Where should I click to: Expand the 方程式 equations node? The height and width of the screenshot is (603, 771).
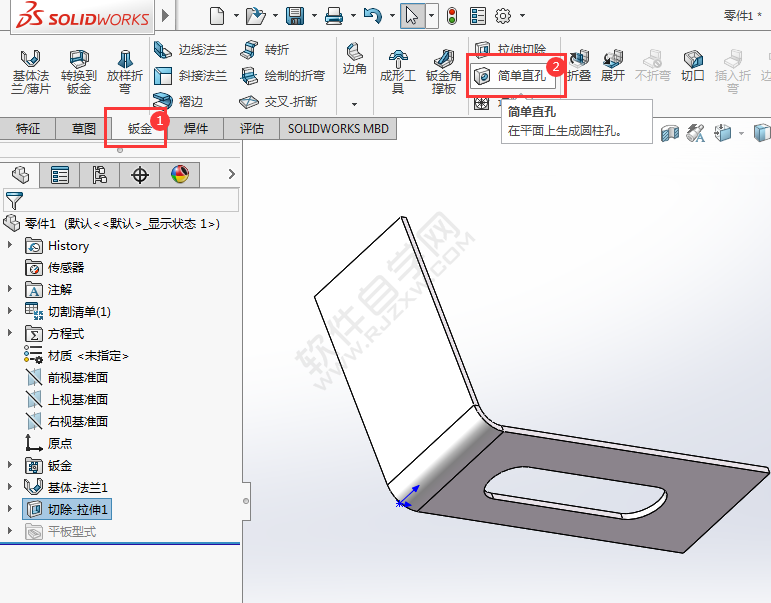pyautogui.click(x=9, y=333)
